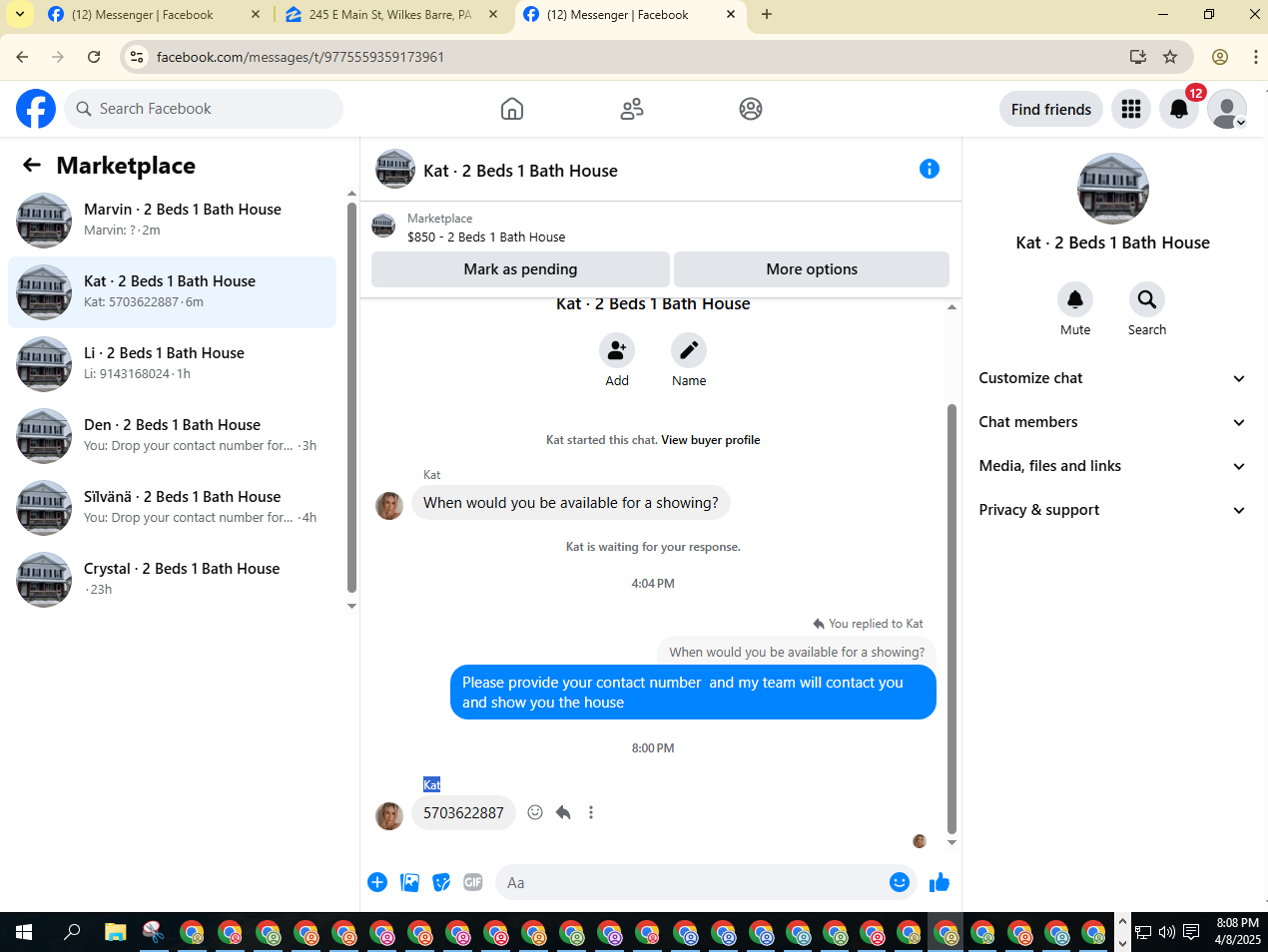The height and width of the screenshot is (952, 1268).
Task: Open the Friends icon in top navigation
Action: [x=632, y=109]
